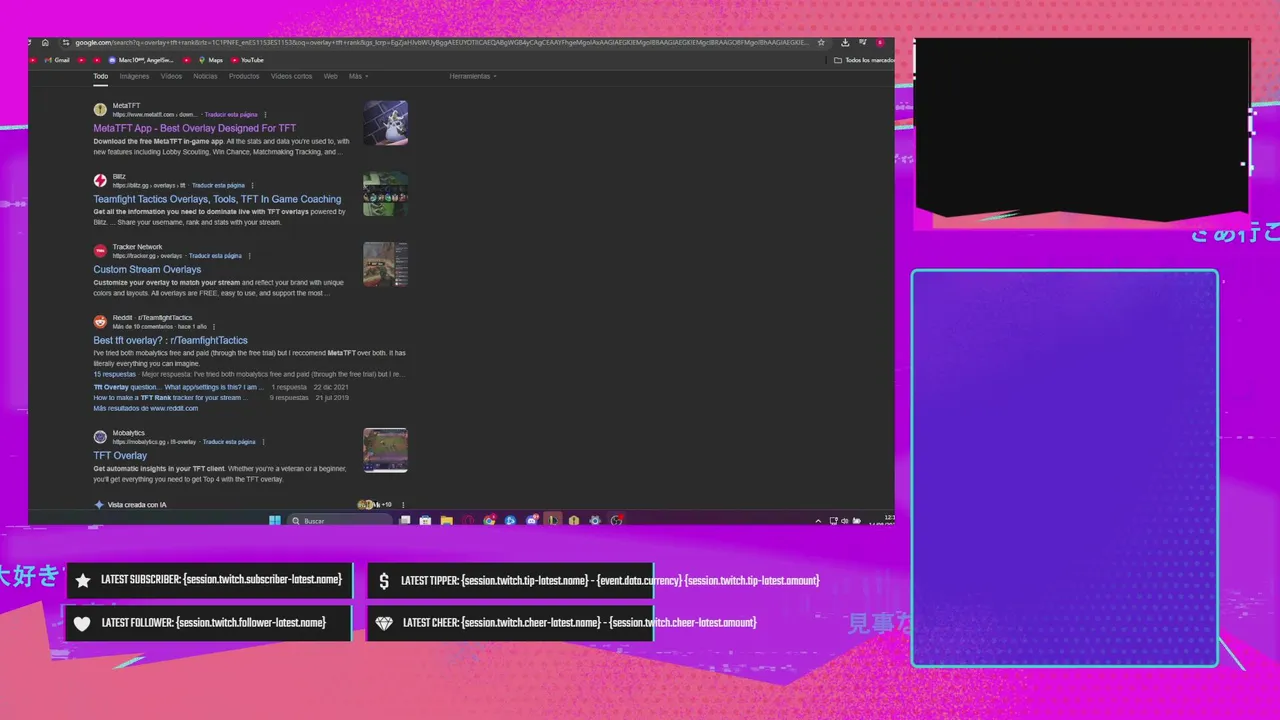Open the Windows Start button

tap(275, 520)
